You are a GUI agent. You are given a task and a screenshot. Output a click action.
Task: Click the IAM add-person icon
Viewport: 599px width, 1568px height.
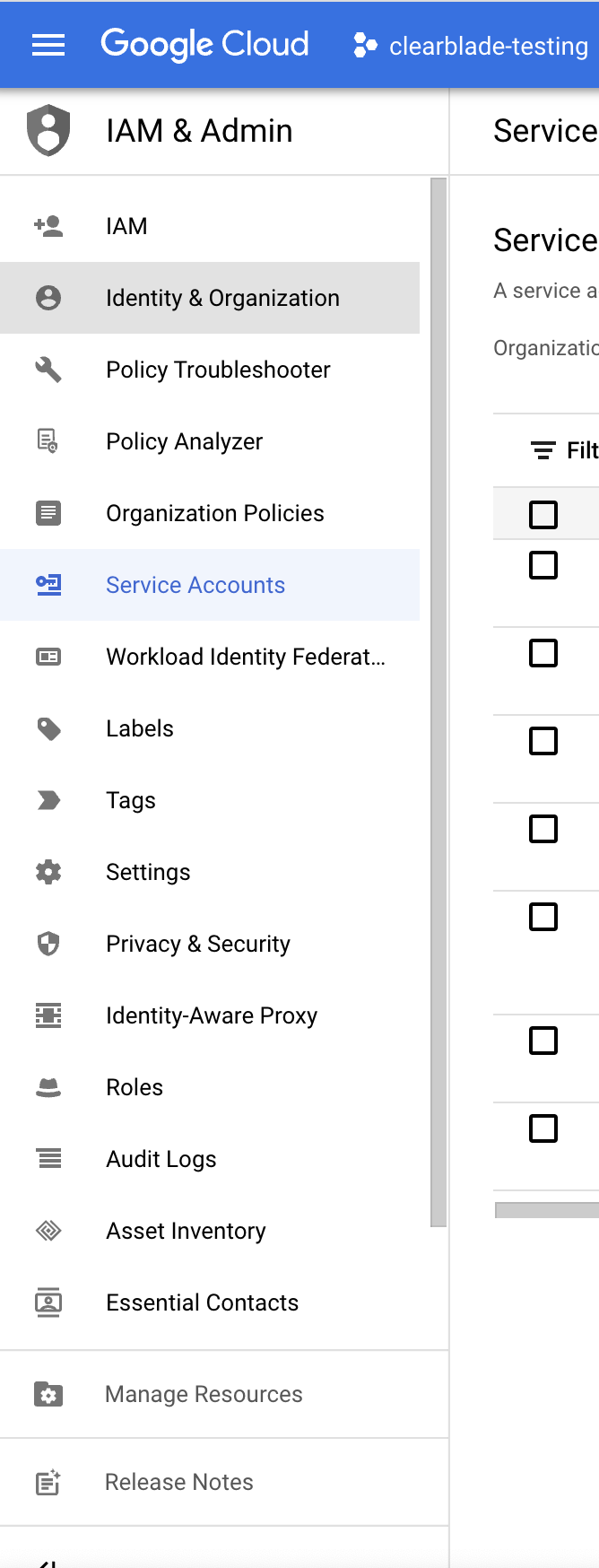click(x=48, y=226)
